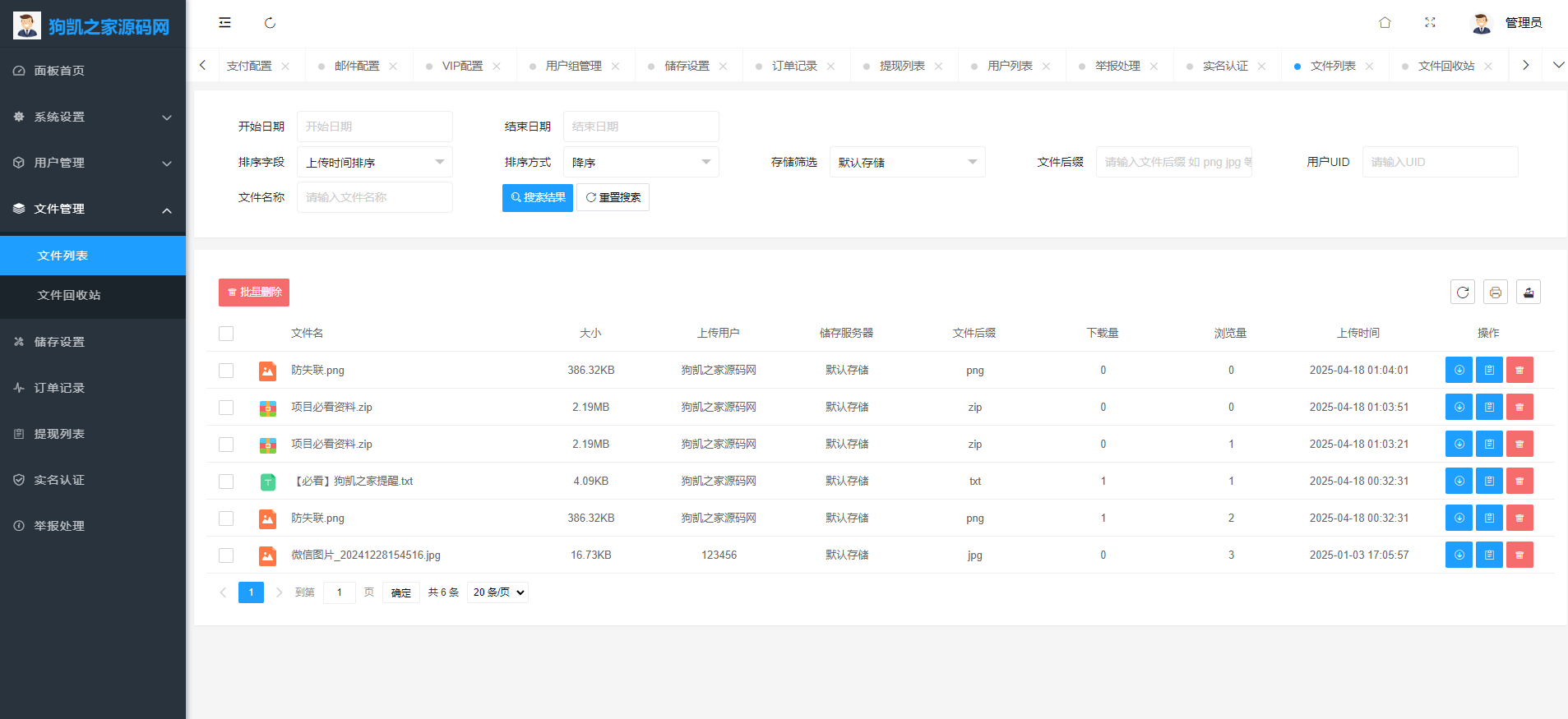Viewport: 1568px width, 719px height.
Task: Click the 搜索结果 button
Action: (538, 197)
